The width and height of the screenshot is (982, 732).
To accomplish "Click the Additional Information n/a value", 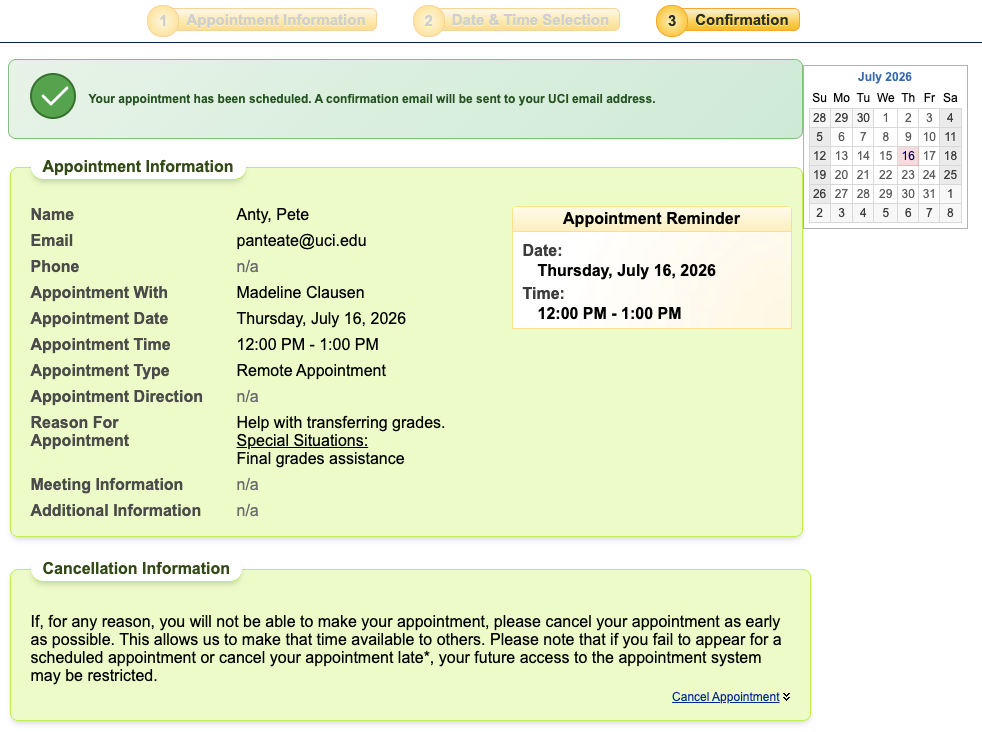I will [x=247, y=511].
